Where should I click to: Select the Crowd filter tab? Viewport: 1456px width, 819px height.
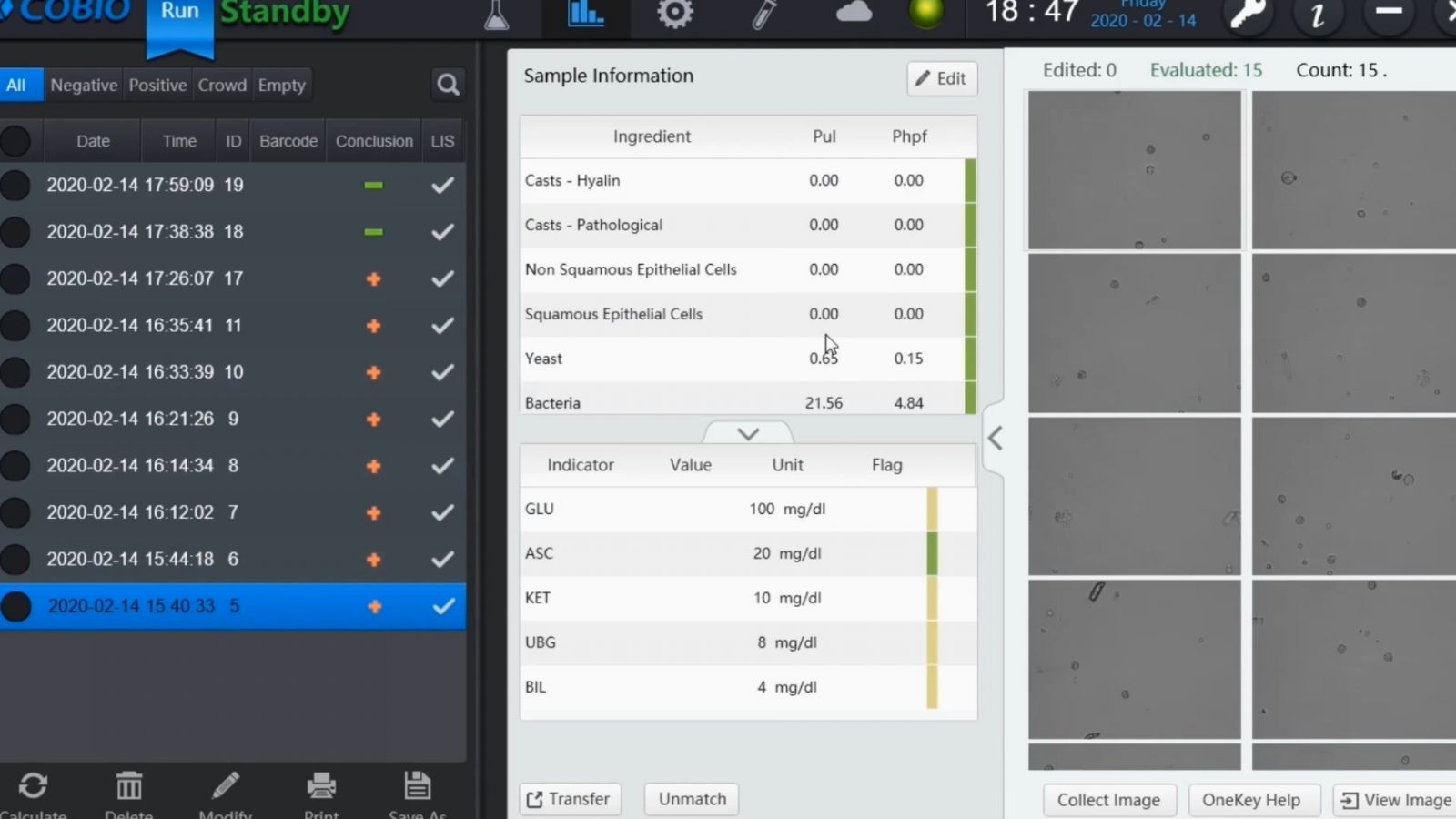(x=222, y=86)
